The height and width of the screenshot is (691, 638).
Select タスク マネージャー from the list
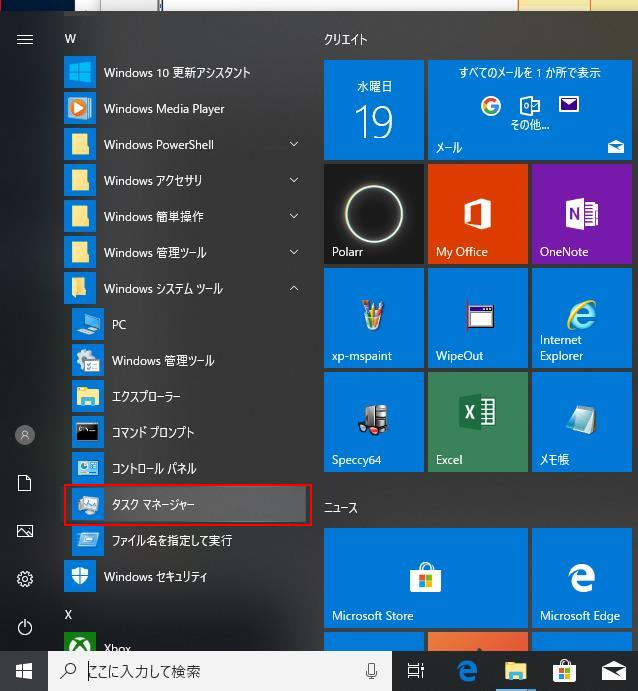pyautogui.click(x=187, y=505)
